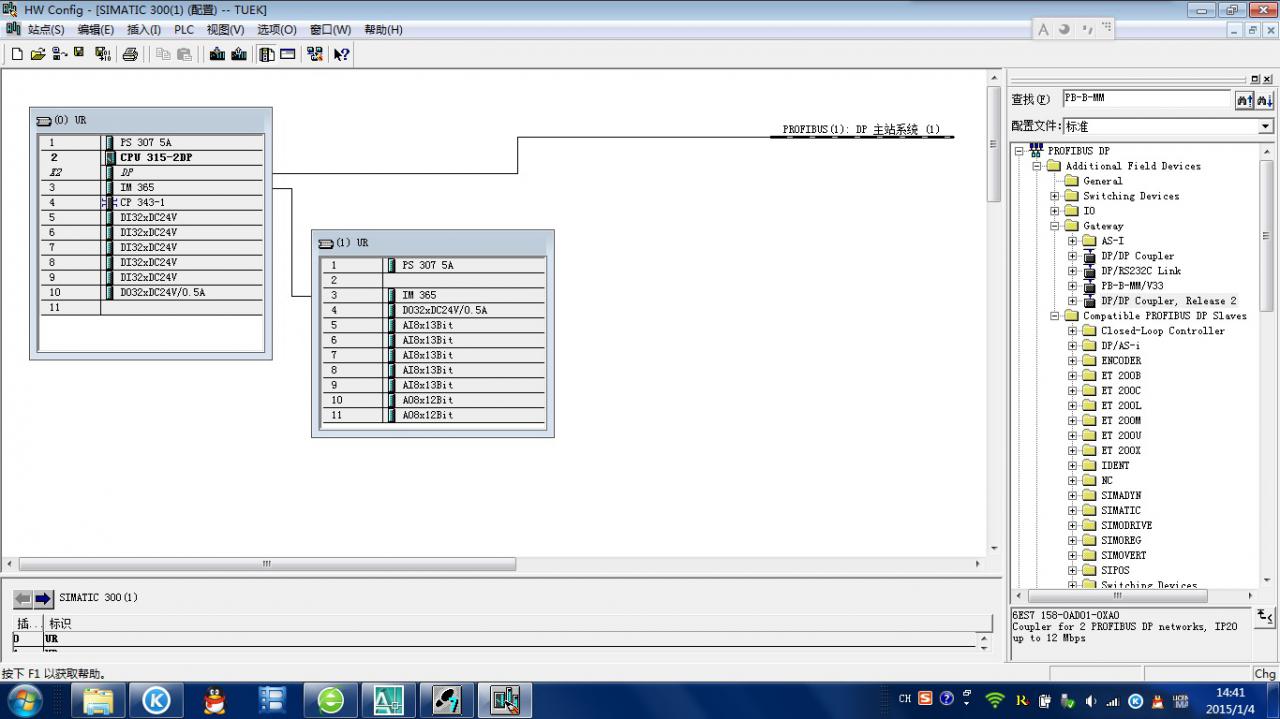Expand the AS-I folder

1073,241
